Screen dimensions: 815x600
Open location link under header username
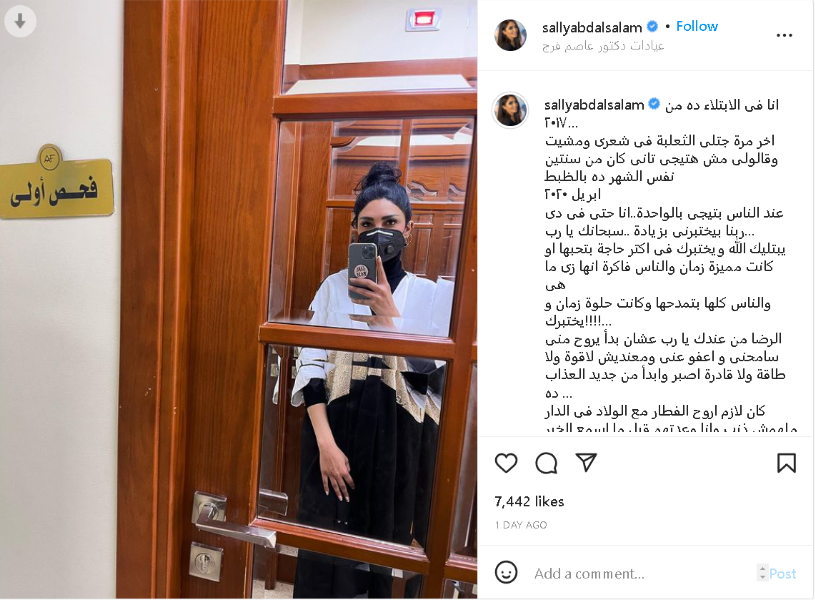603,46
